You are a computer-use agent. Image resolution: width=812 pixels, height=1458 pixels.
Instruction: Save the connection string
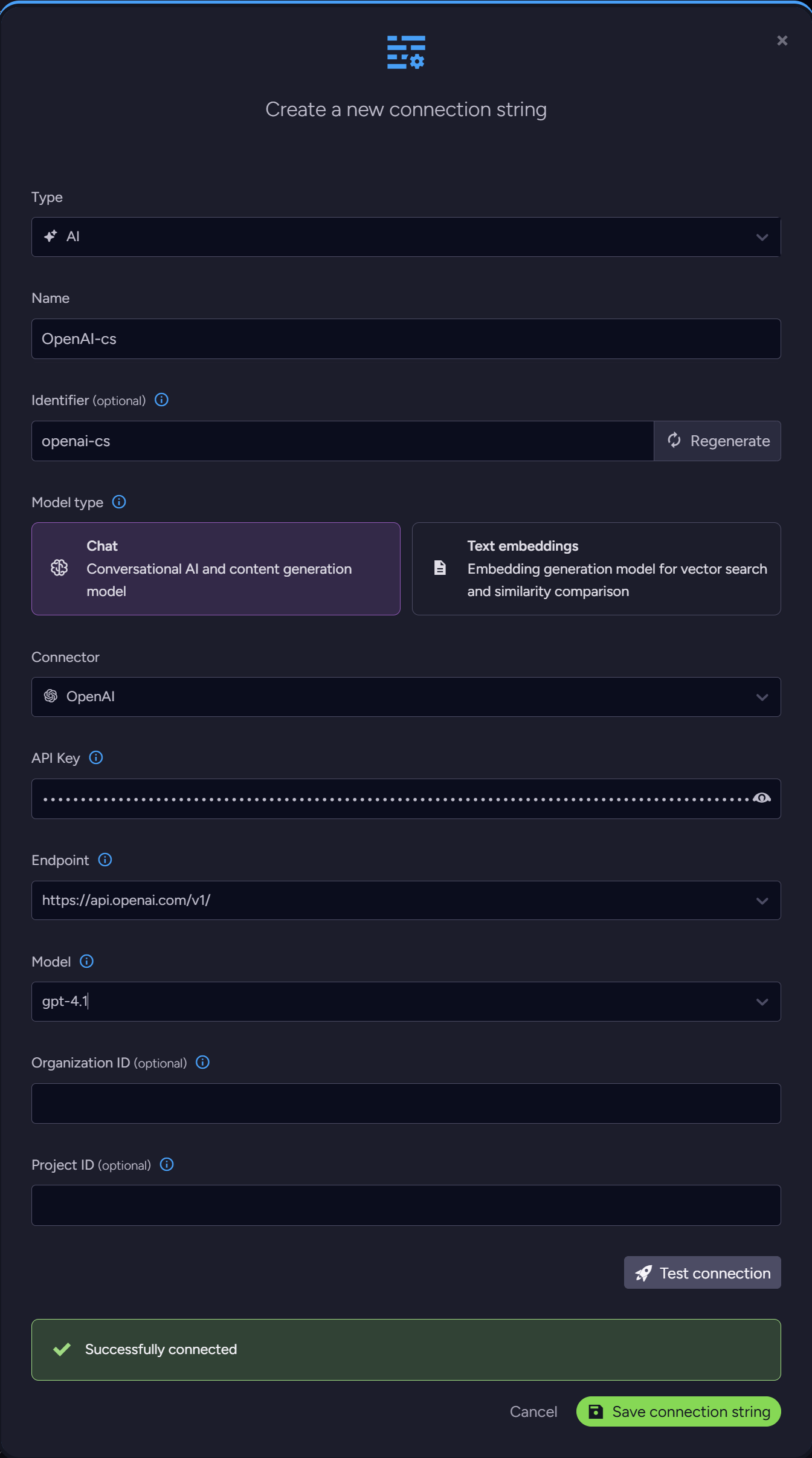coord(678,1411)
